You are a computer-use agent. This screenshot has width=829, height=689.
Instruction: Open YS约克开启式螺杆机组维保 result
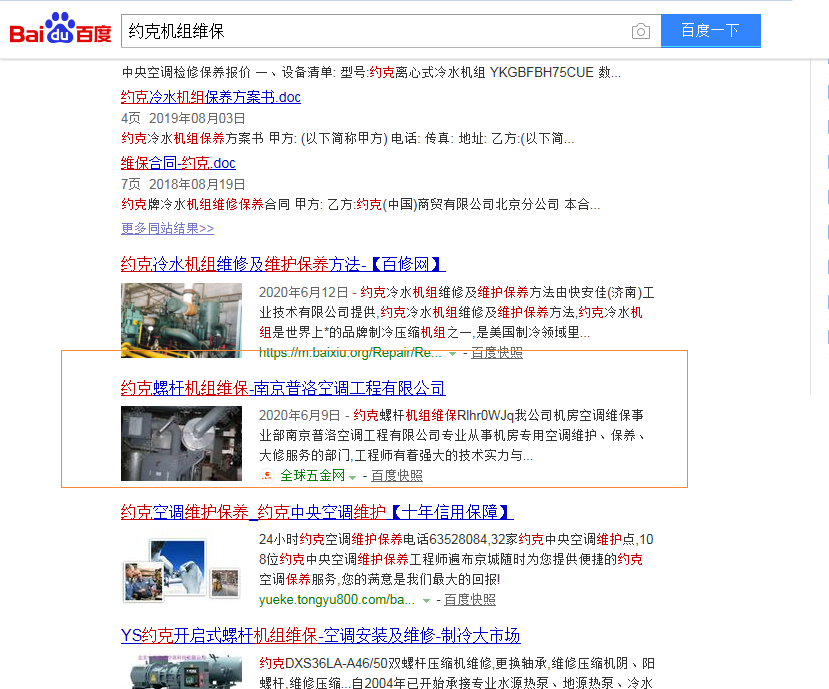(320, 635)
